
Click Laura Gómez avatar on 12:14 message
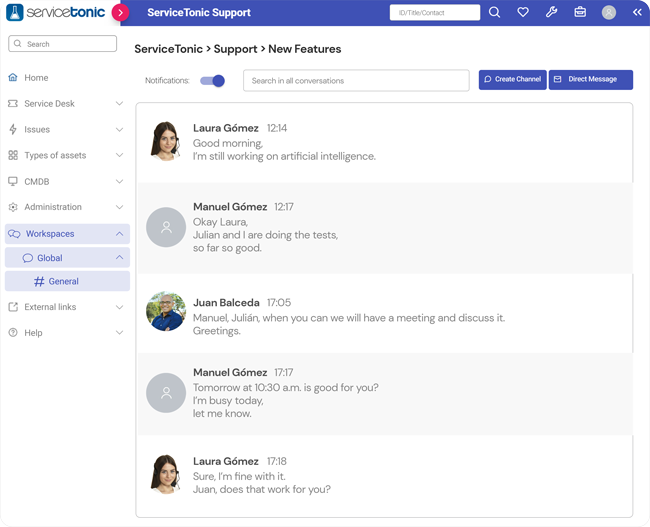click(x=165, y=141)
